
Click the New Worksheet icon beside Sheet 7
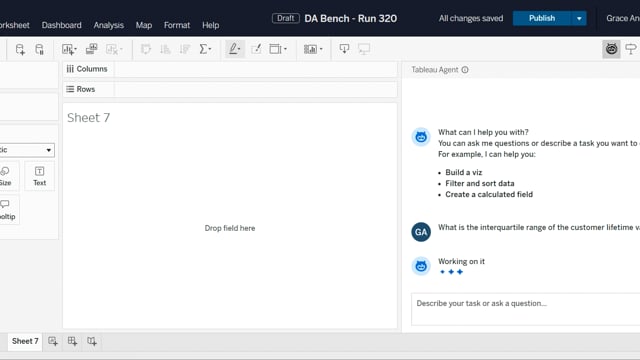(53, 341)
